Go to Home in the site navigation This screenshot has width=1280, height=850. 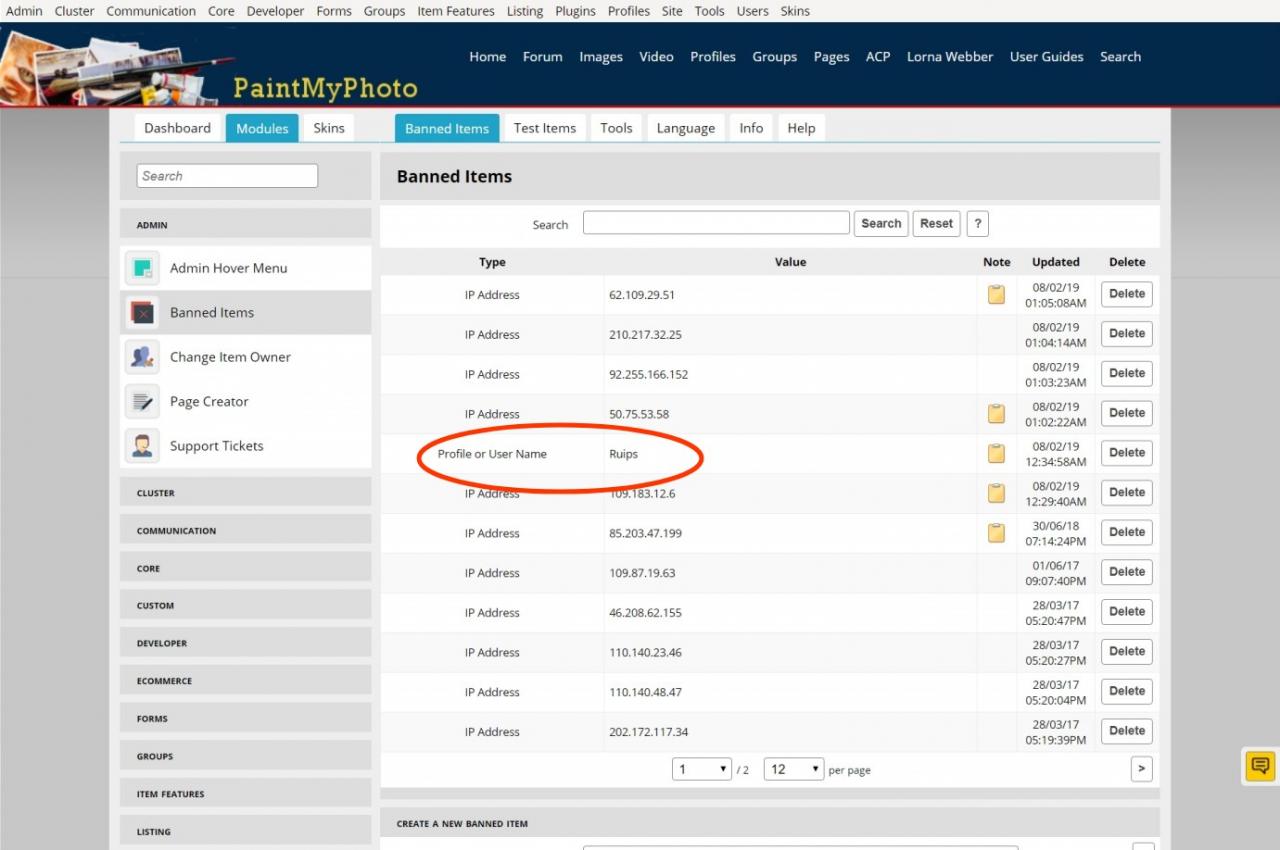pos(488,57)
